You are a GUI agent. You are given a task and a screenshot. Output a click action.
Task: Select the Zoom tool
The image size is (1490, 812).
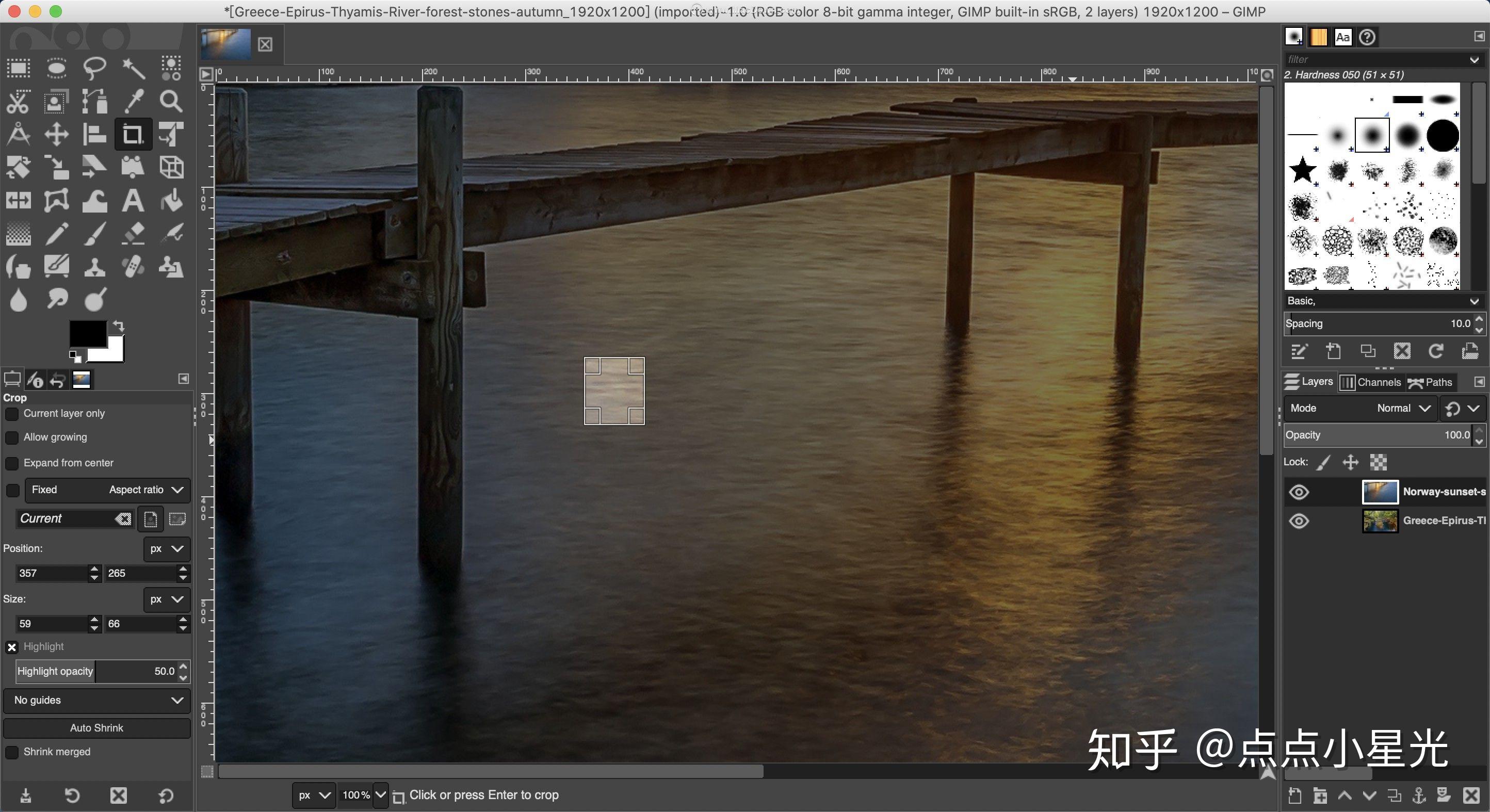(171, 101)
